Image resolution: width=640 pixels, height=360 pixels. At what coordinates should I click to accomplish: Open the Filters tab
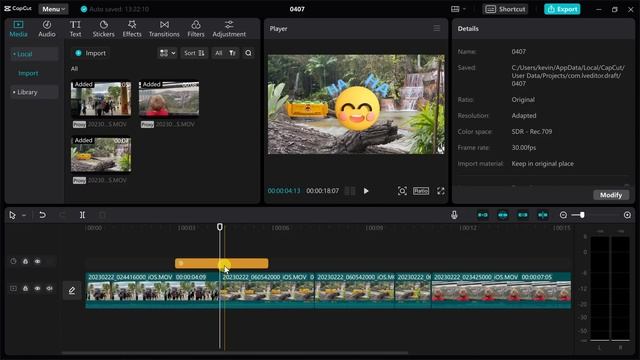[196, 29]
